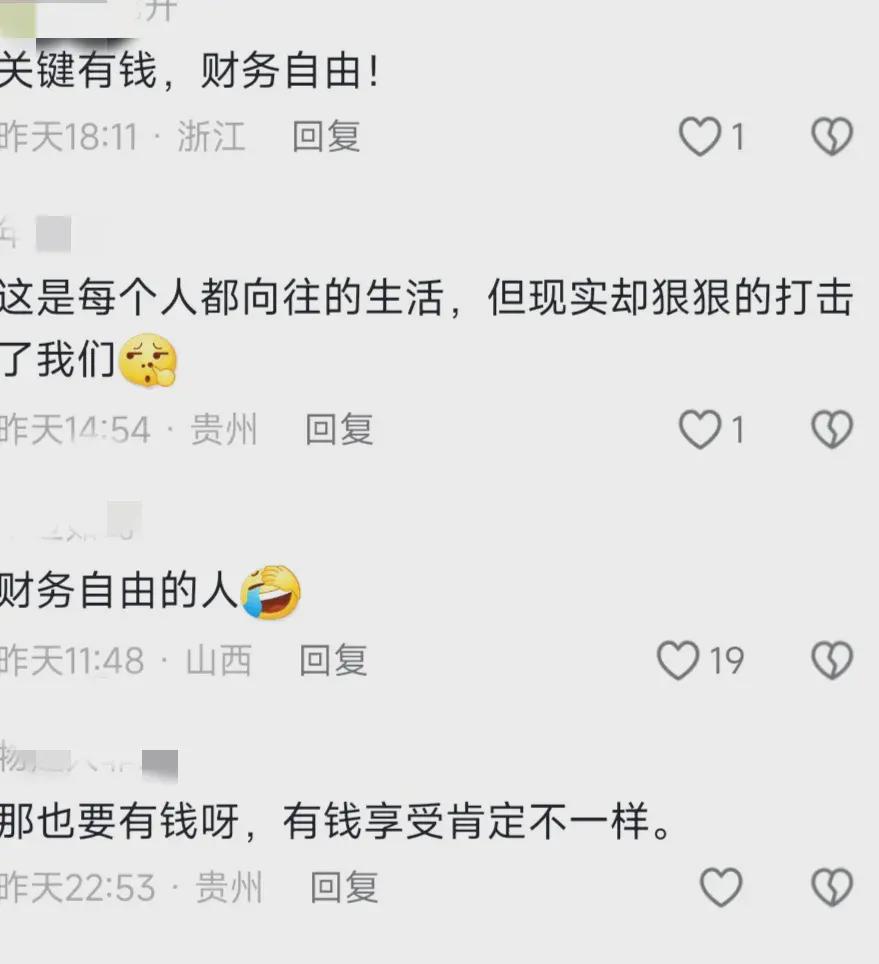Reply to the 昨天22:53 贵州 comment
The image size is (879, 964).
pyautogui.click(x=344, y=887)
